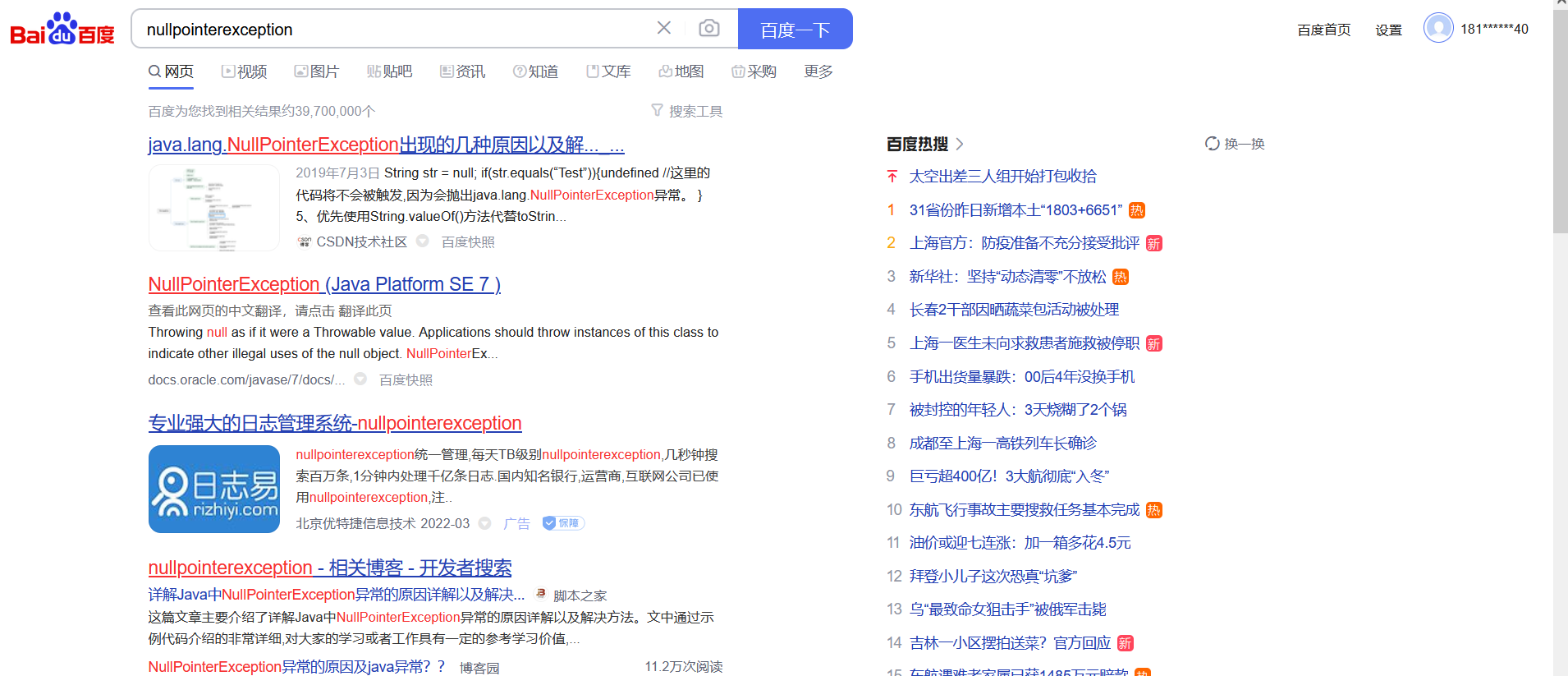1568x676 pixels.
Task: Open 长春2干部因晒蔬菜包活动被处理
Action: pos(1015,310)
